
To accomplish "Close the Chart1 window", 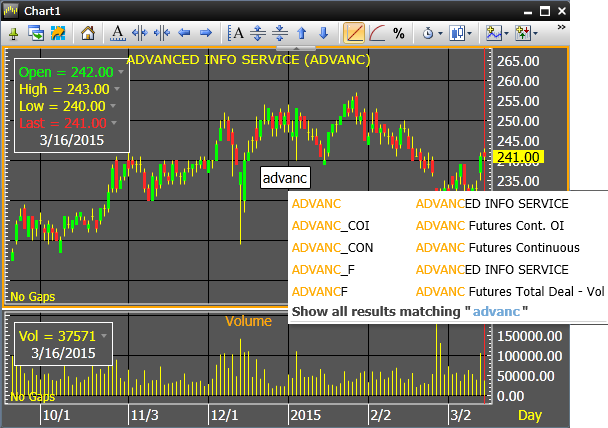I will pos(562,11).
